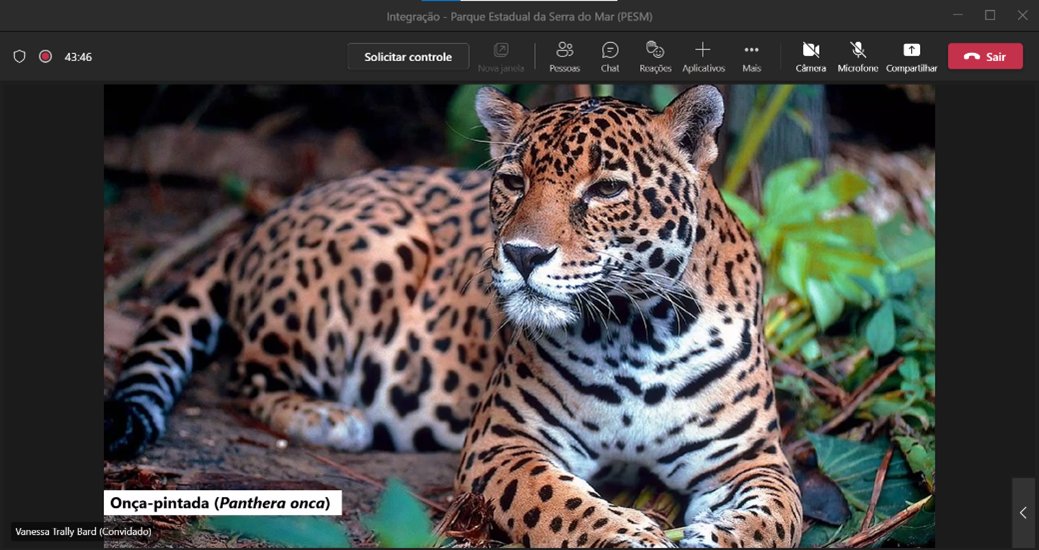Click the red recording indicator icon
The image size is (1039, 550).
coord(45,57)
